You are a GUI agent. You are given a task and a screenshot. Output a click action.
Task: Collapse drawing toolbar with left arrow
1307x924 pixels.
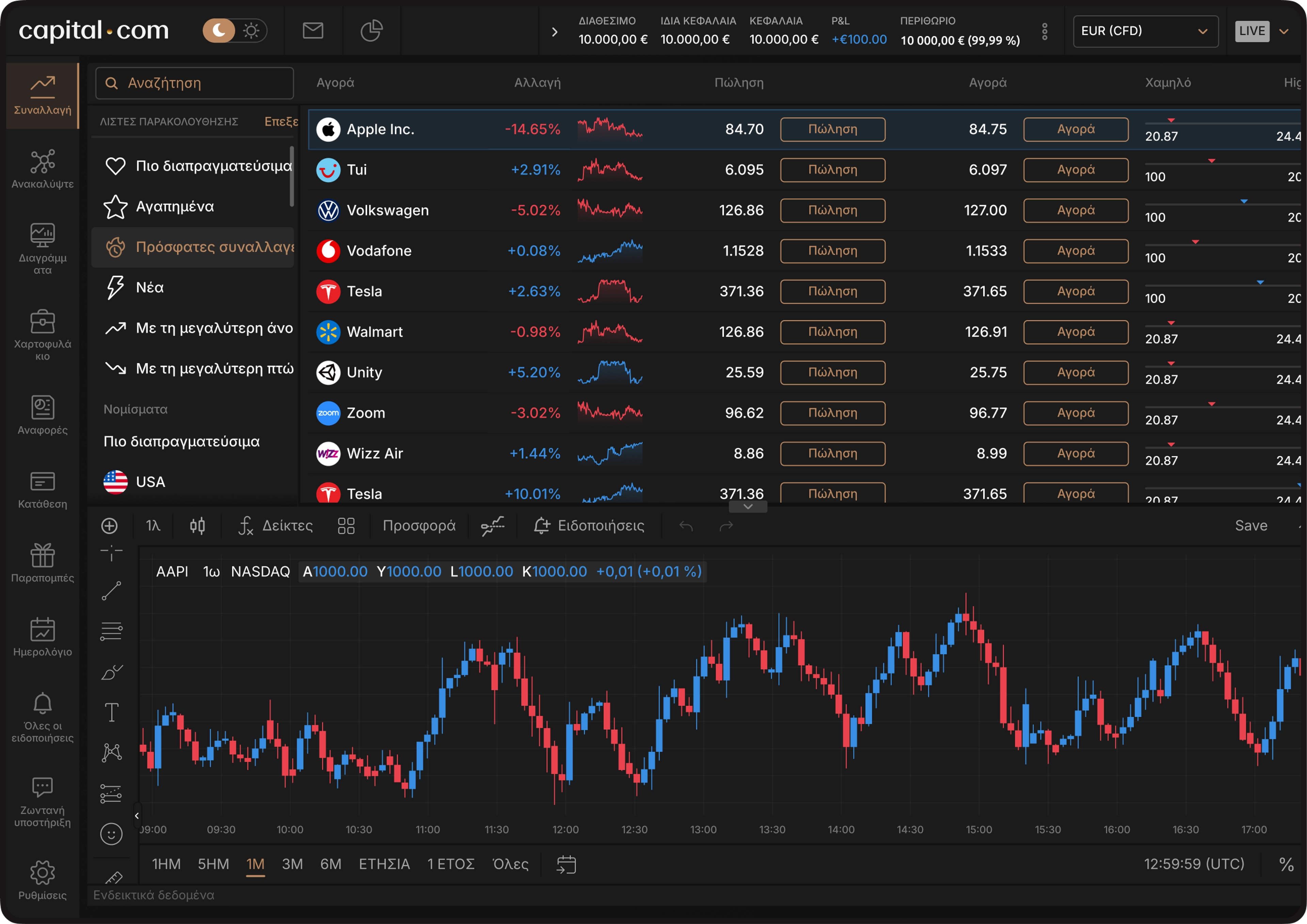point(137,816)
